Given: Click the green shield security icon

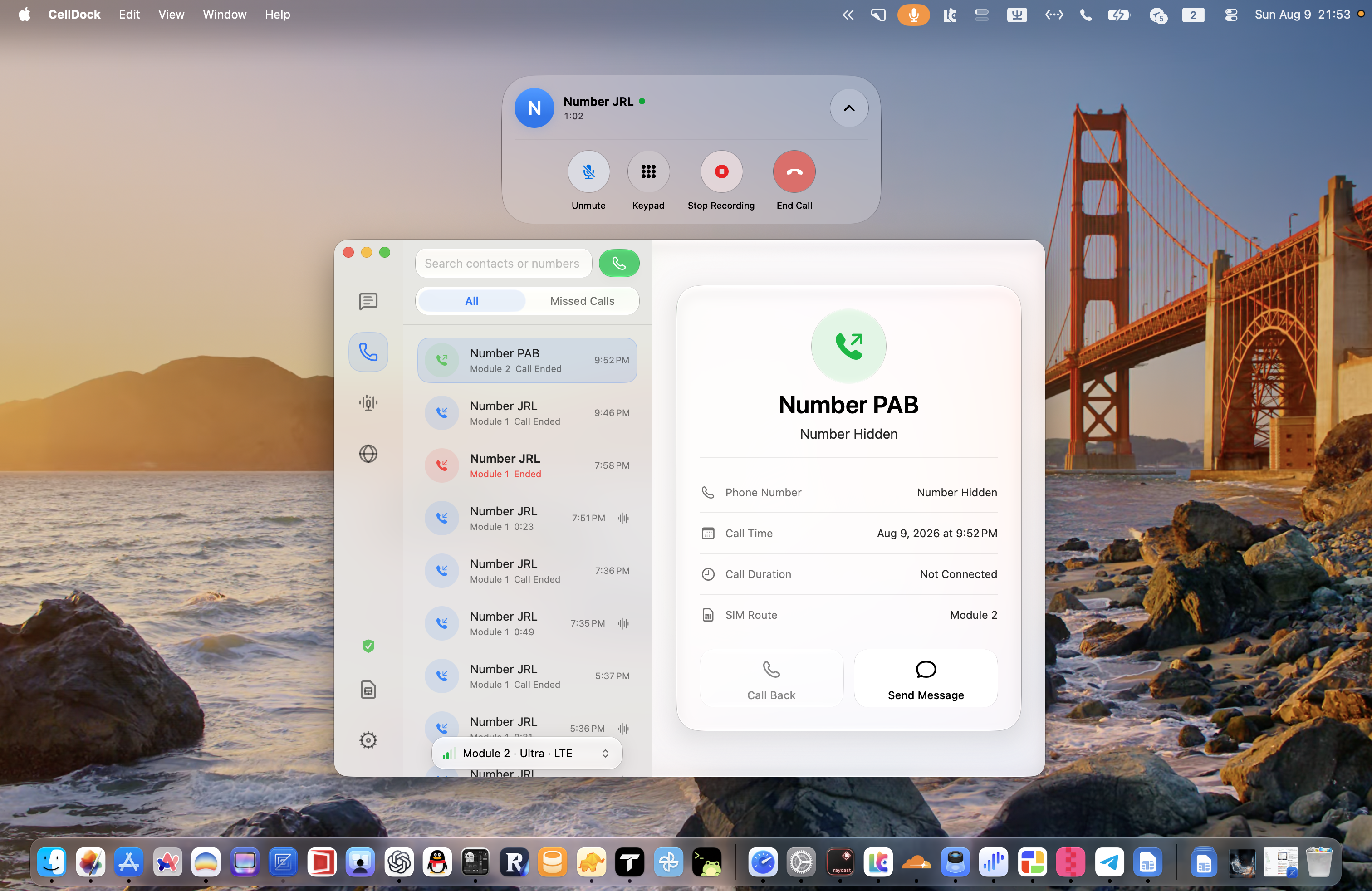Looking at the screenshot, I should coord(368,646).
